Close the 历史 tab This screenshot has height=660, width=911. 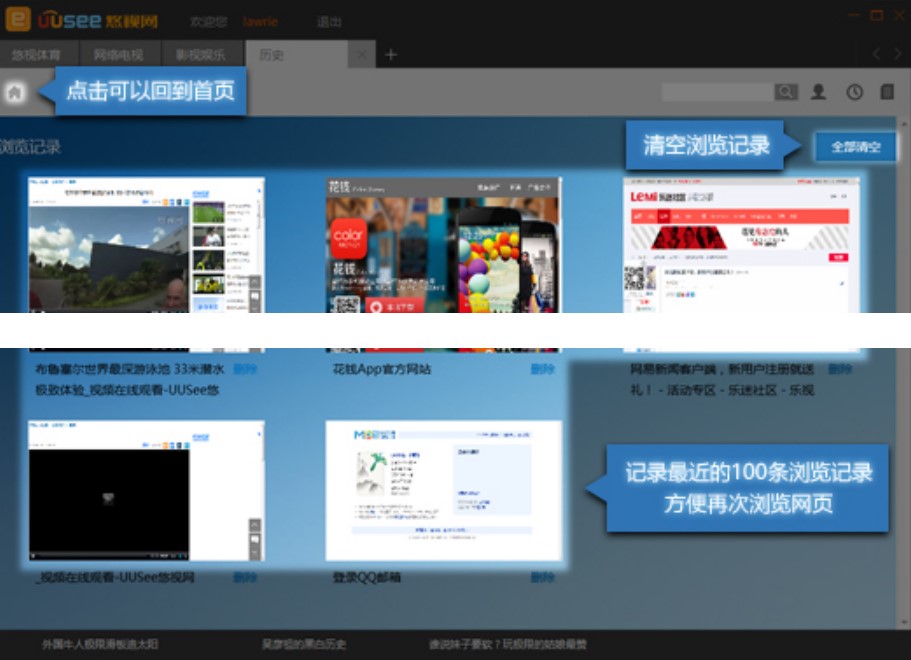coord(362,55)
